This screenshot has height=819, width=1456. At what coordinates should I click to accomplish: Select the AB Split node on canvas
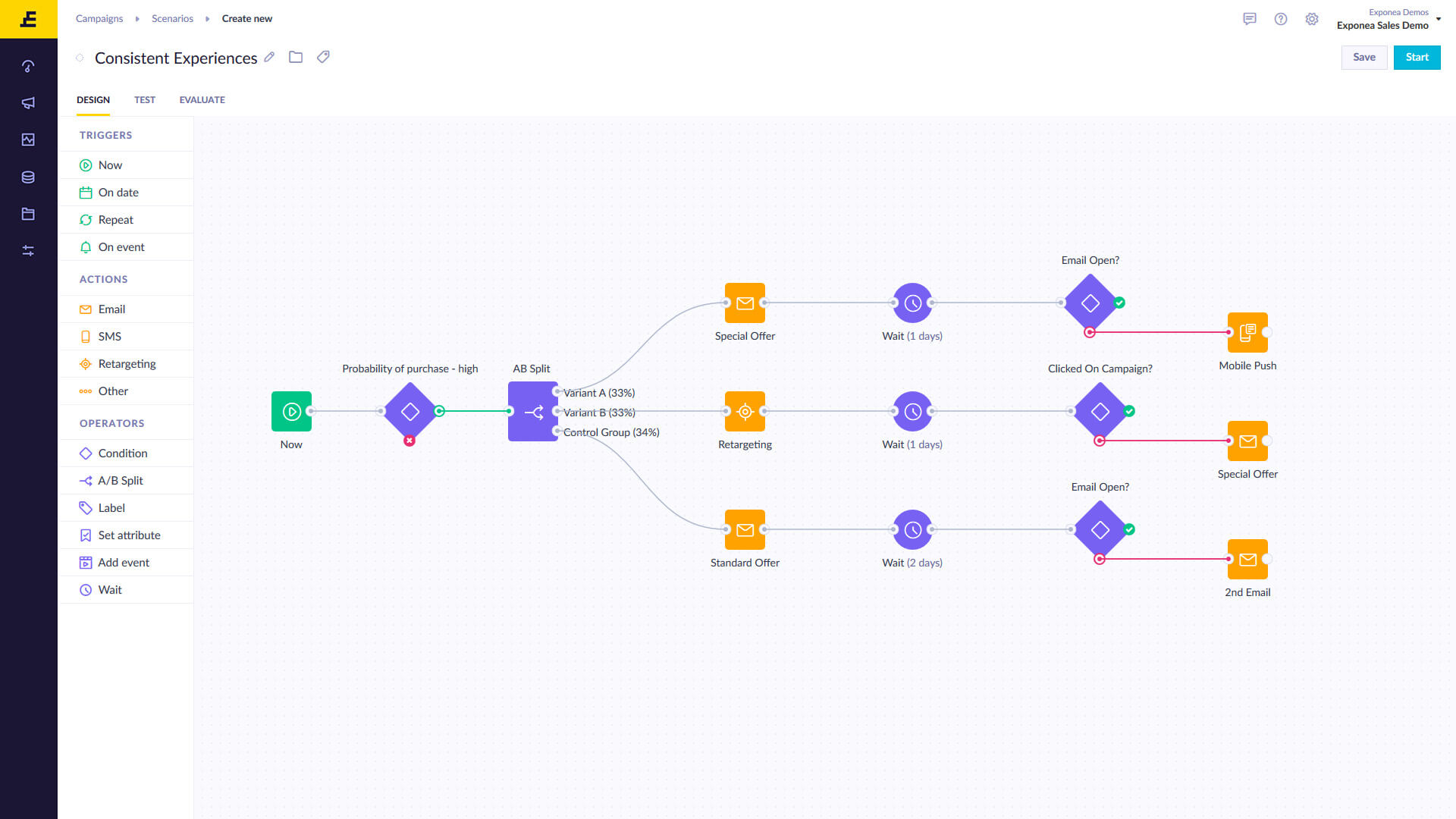[532, 411]
